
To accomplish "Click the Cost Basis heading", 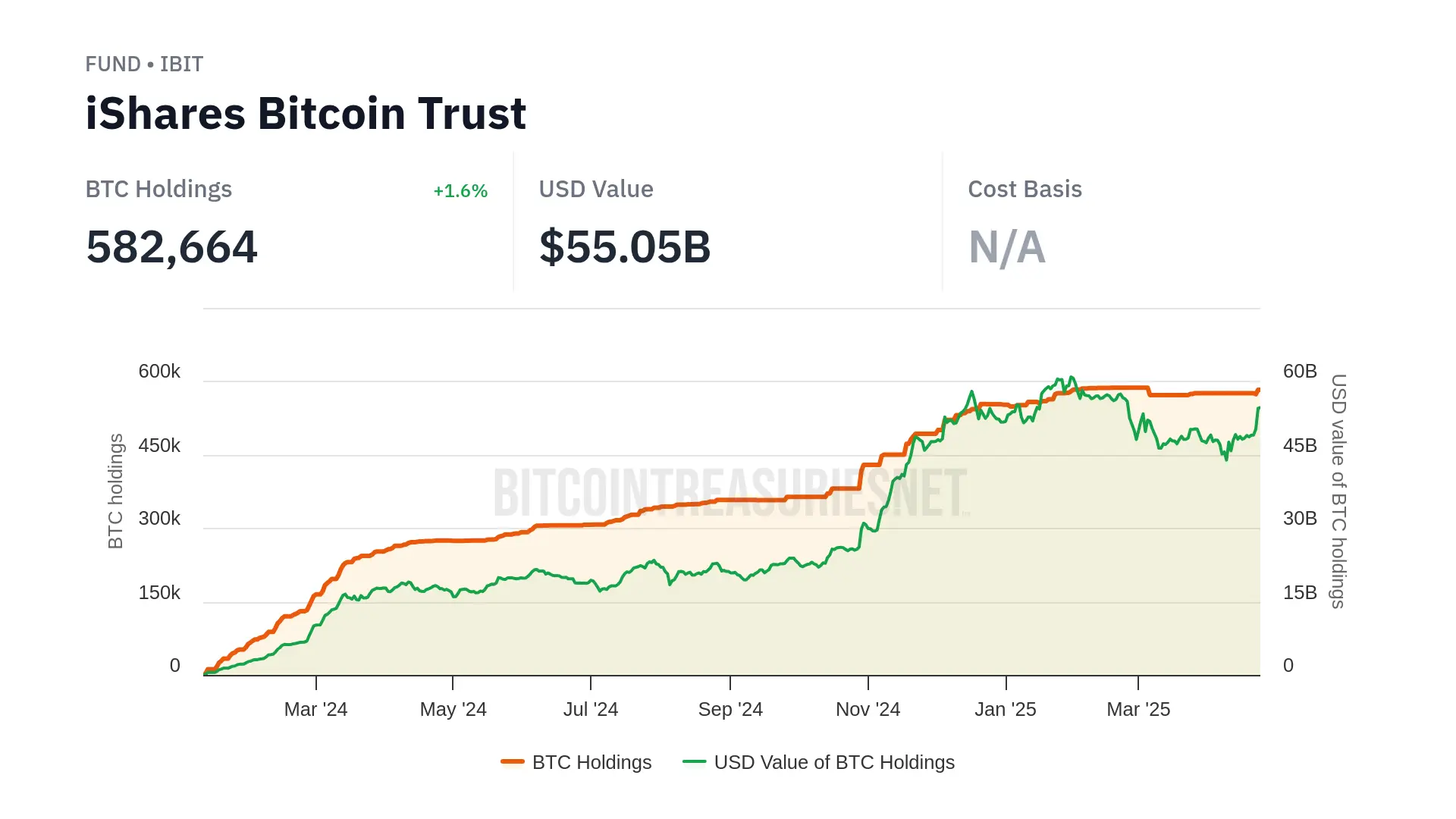I will (x=1025, y=190).
